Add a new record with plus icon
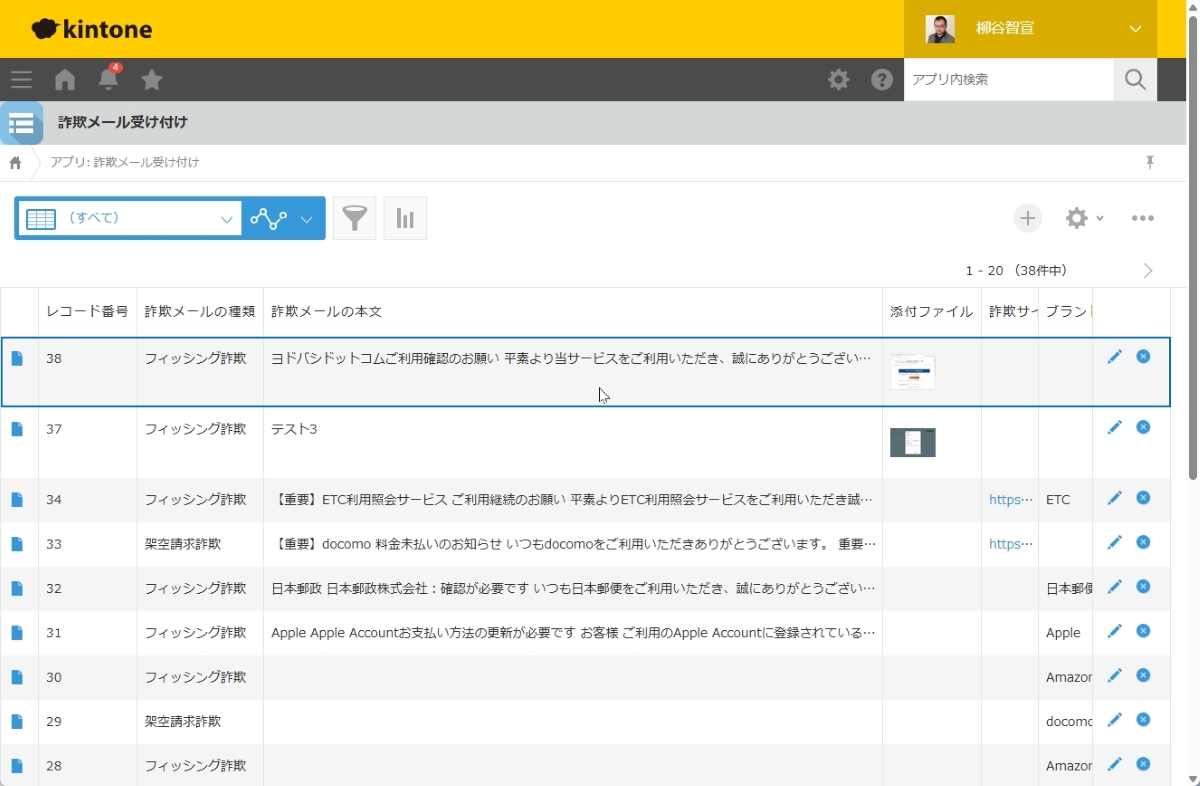Viewport: 1200px width, 786px height. click(1027, 218)
